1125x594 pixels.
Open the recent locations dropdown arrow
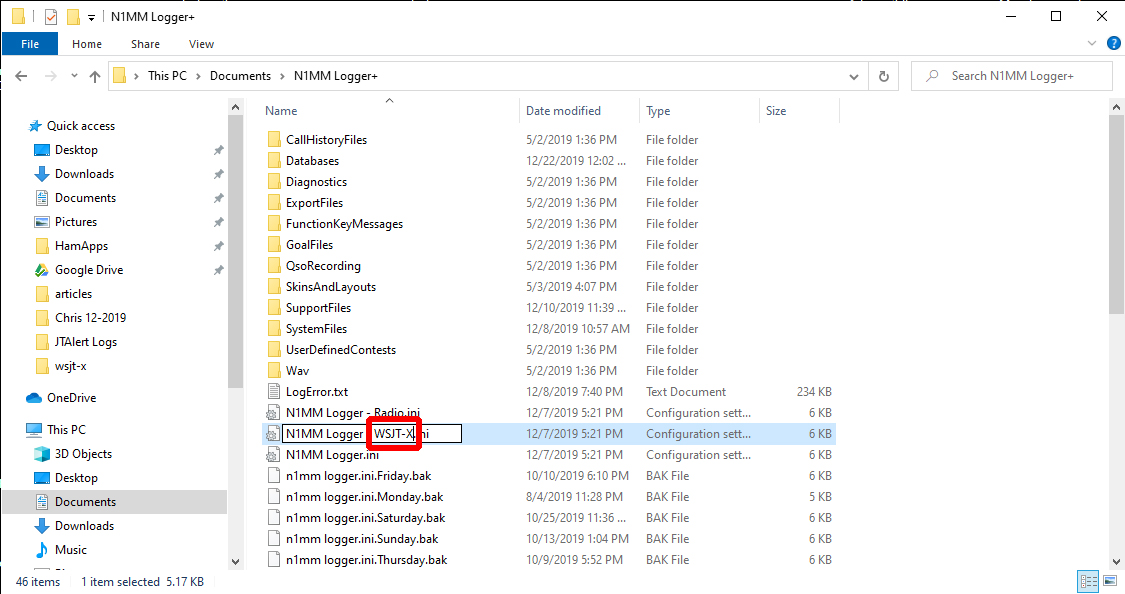74,76
